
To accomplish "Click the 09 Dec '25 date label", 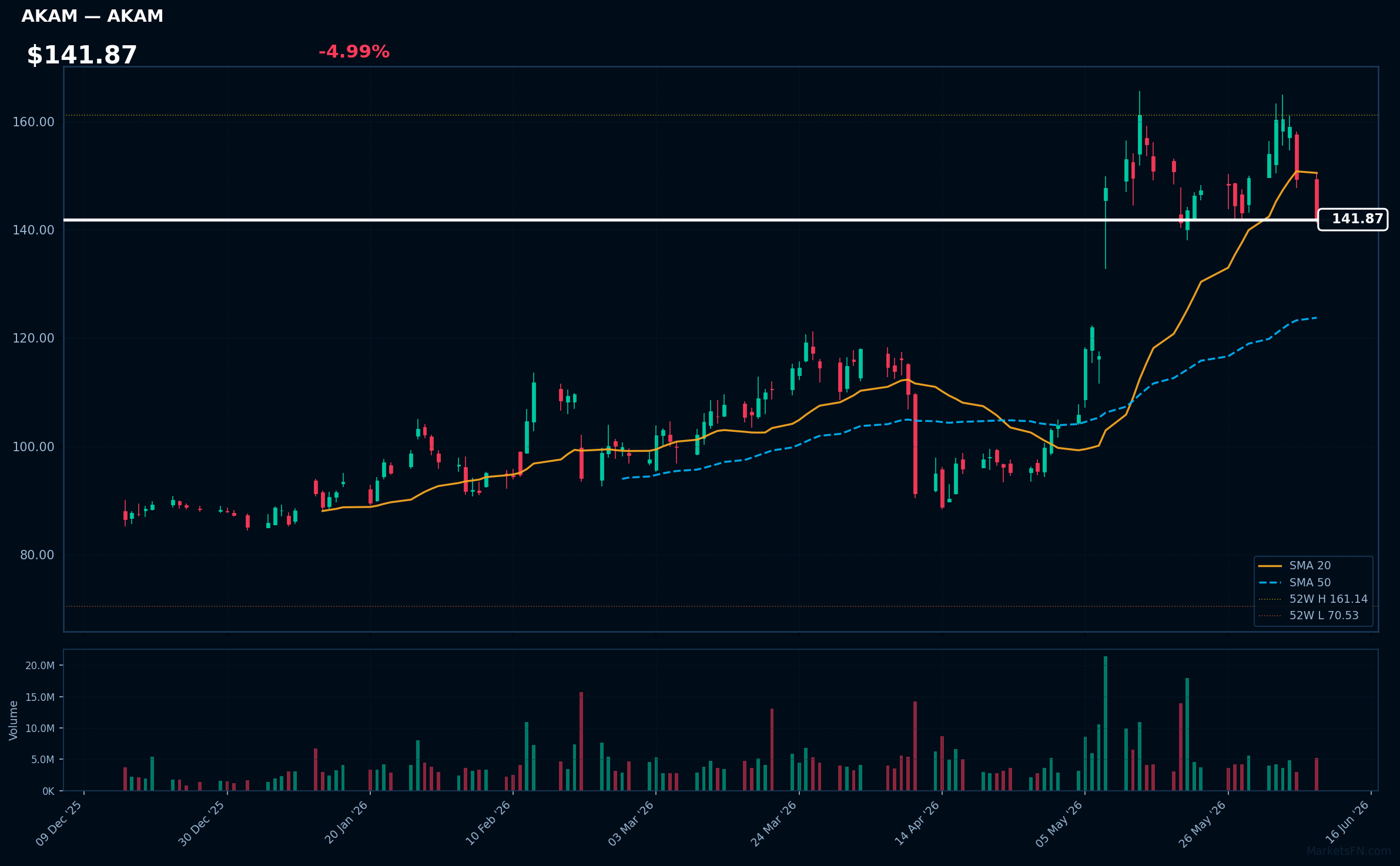I will tap(59, 823).
